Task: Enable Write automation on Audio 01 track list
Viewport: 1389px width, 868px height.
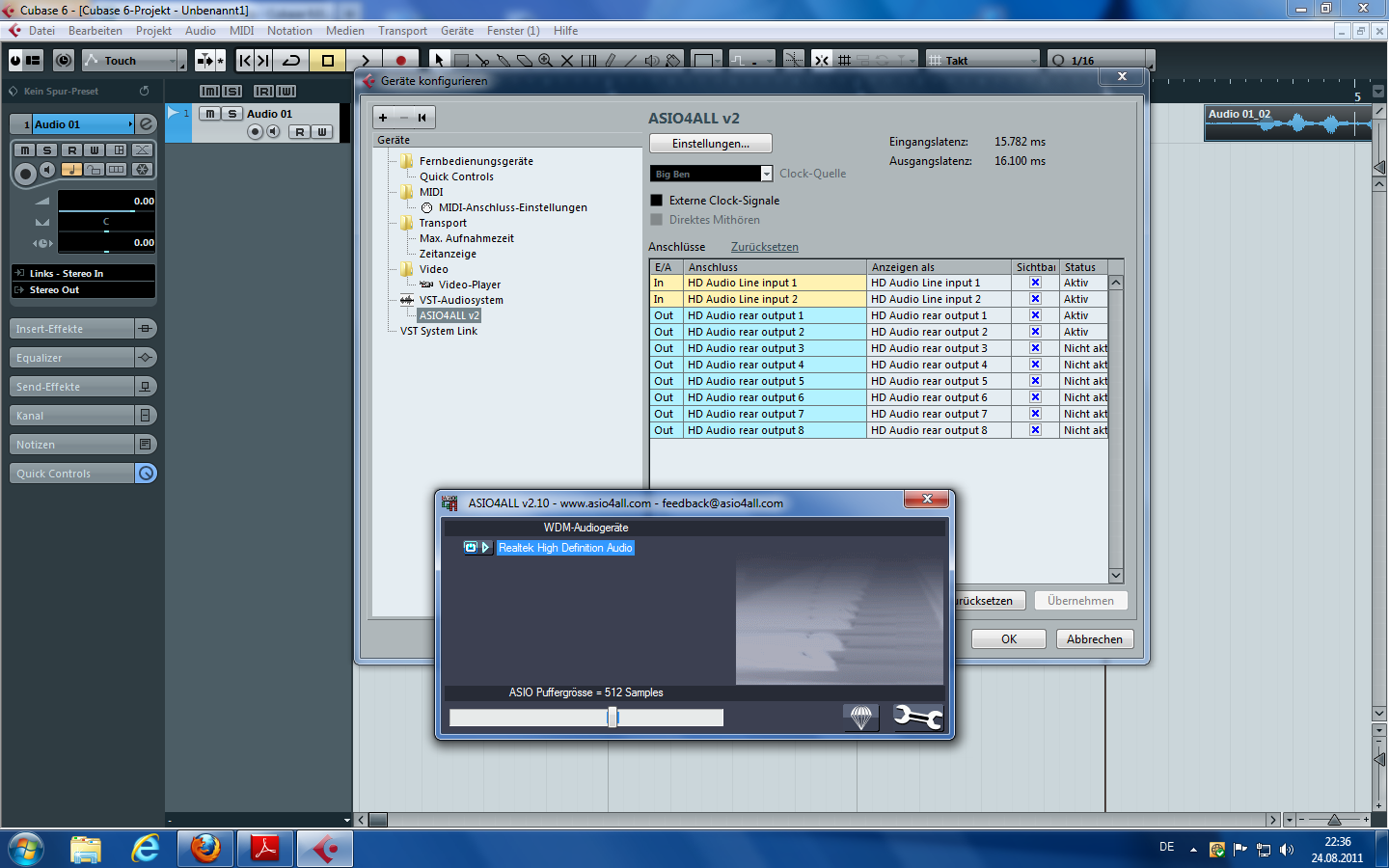Action: (322, 132)
